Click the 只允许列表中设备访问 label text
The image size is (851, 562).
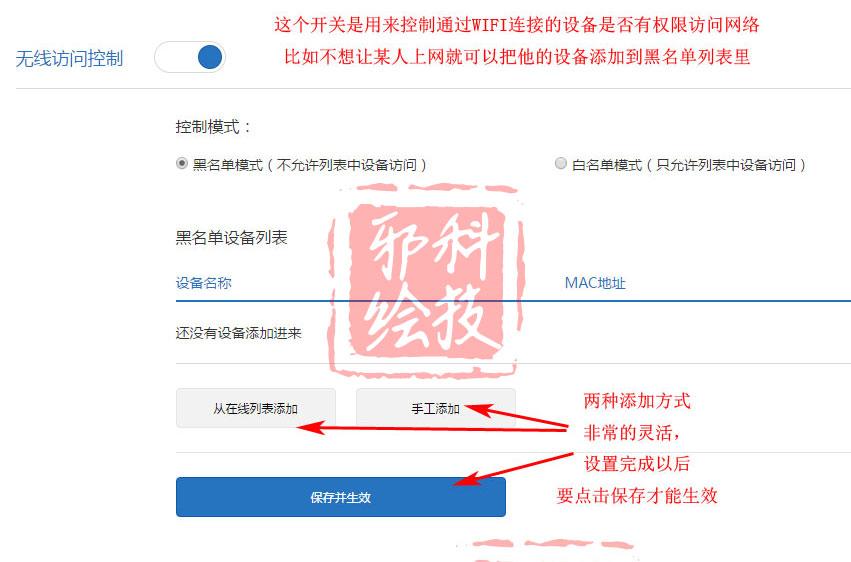[726, 164]
